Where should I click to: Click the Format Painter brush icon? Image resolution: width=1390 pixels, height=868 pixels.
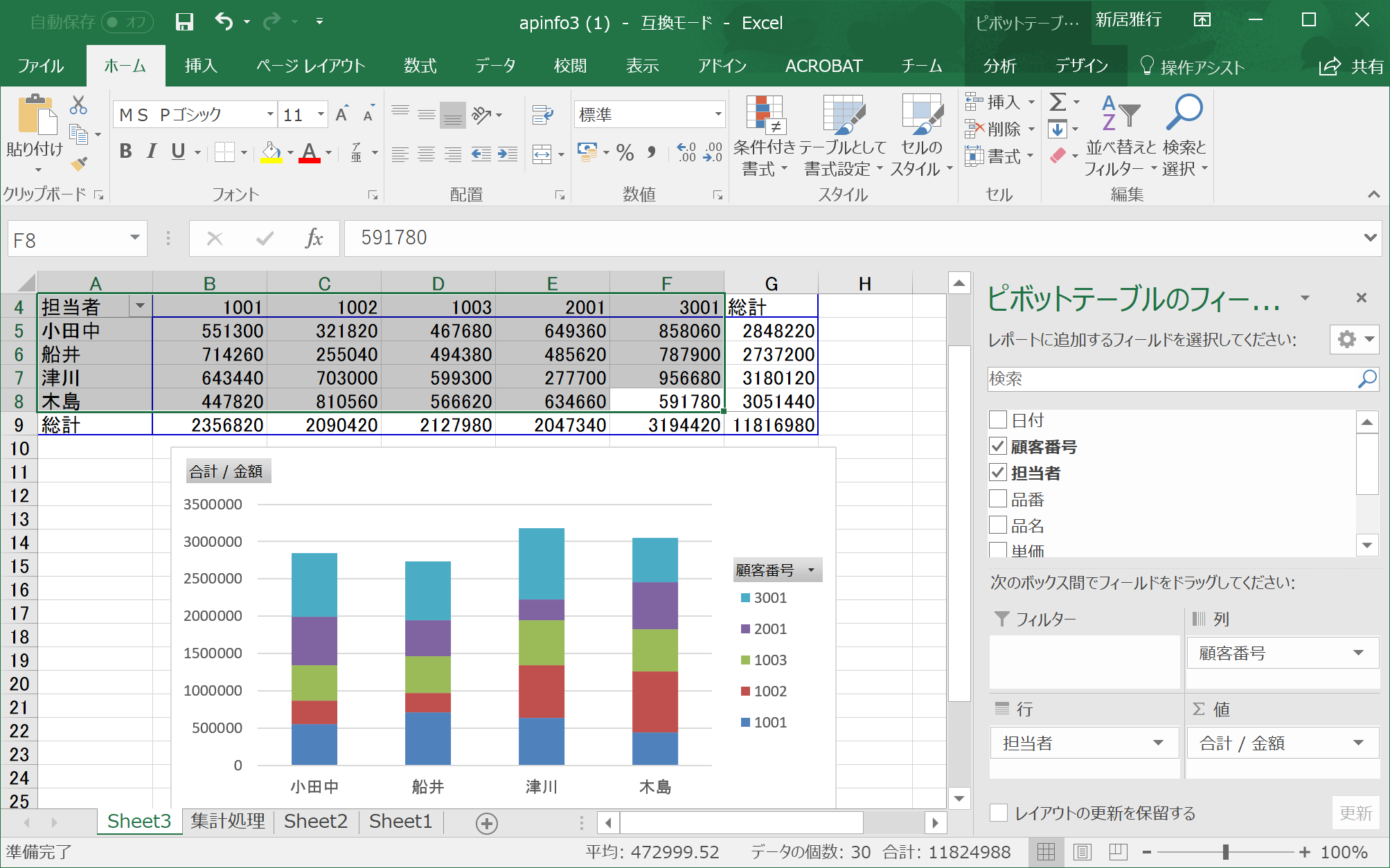(79, 164)
